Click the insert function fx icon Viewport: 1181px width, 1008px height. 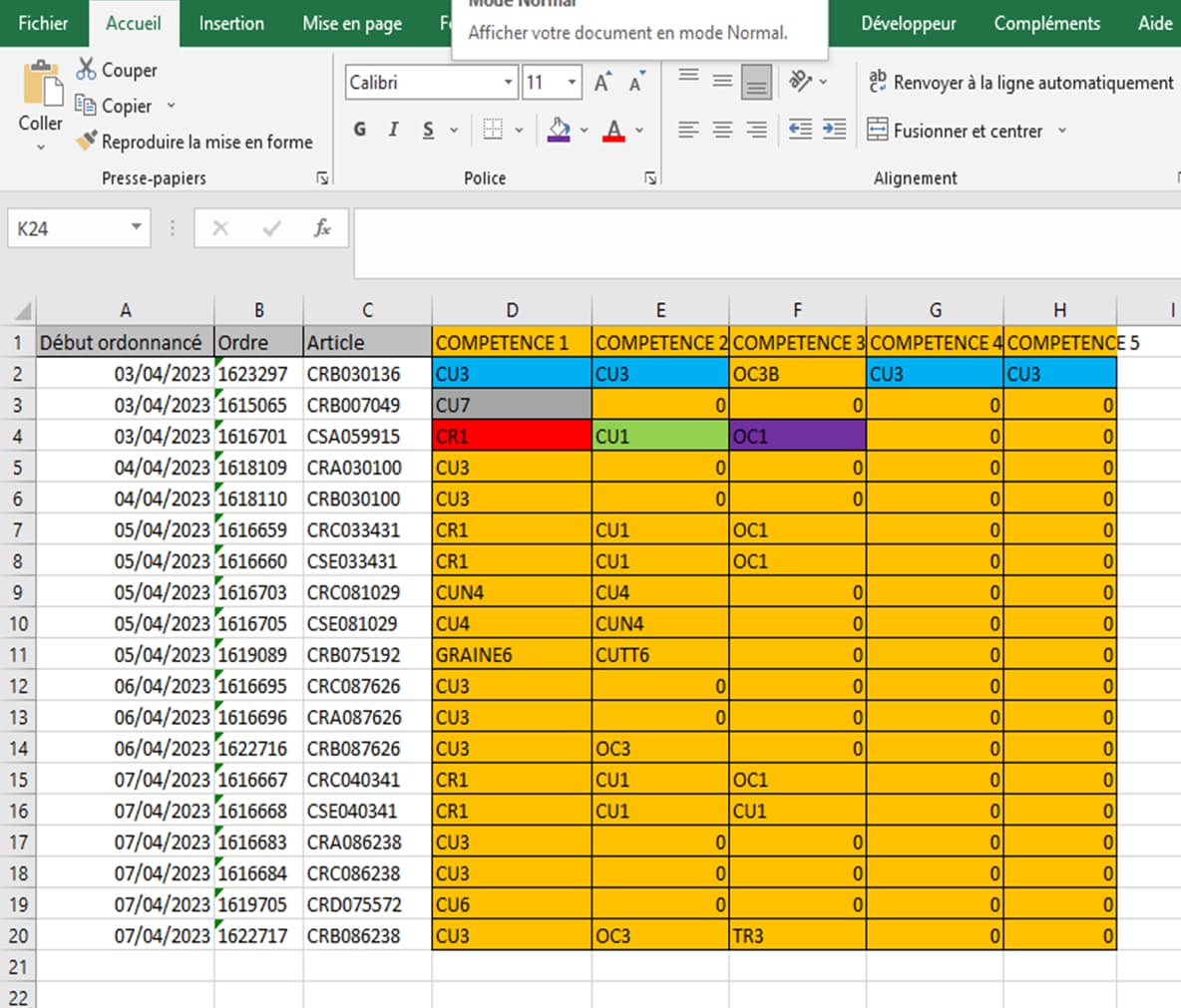[321, 228]
